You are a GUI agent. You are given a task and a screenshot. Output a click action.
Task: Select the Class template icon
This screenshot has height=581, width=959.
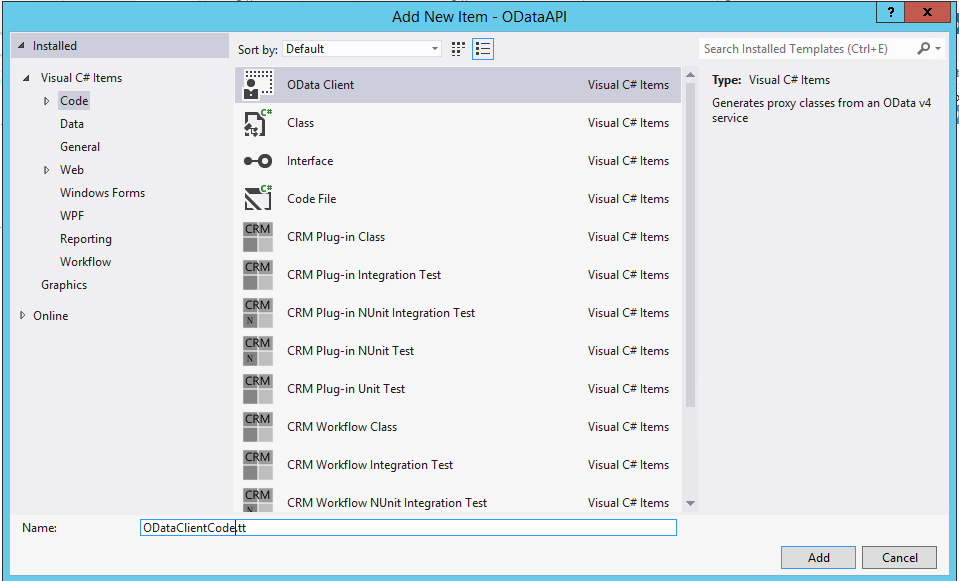258,123
